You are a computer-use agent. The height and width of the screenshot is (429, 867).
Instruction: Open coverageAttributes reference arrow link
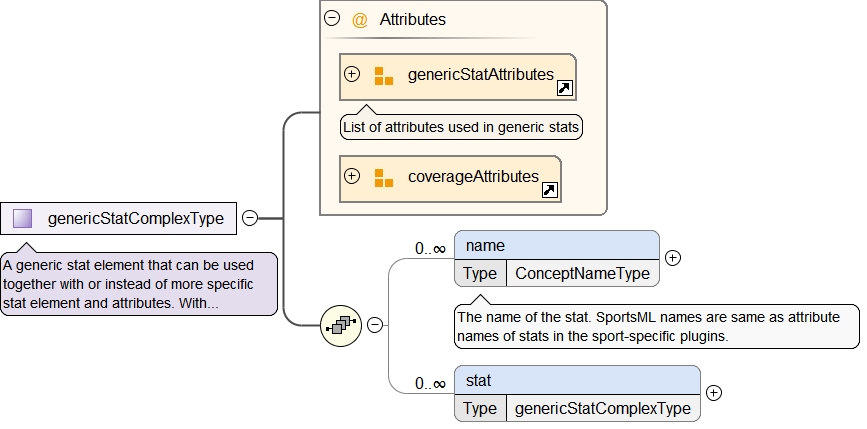coord(549,190)
